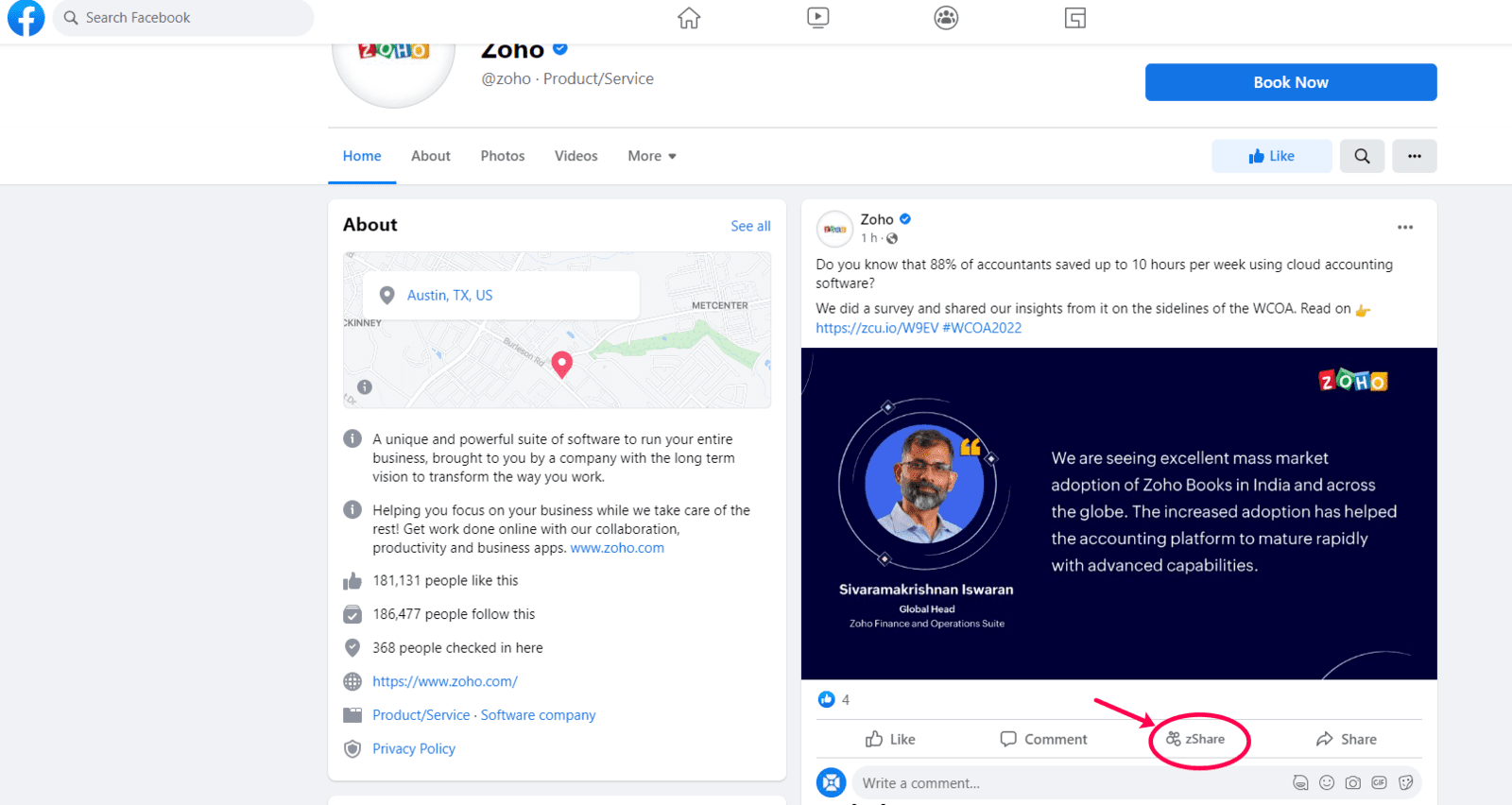This screenshot has height=805, width=1512.
Task: Click the Zoho avatar on the post
Action: point(834,229)
